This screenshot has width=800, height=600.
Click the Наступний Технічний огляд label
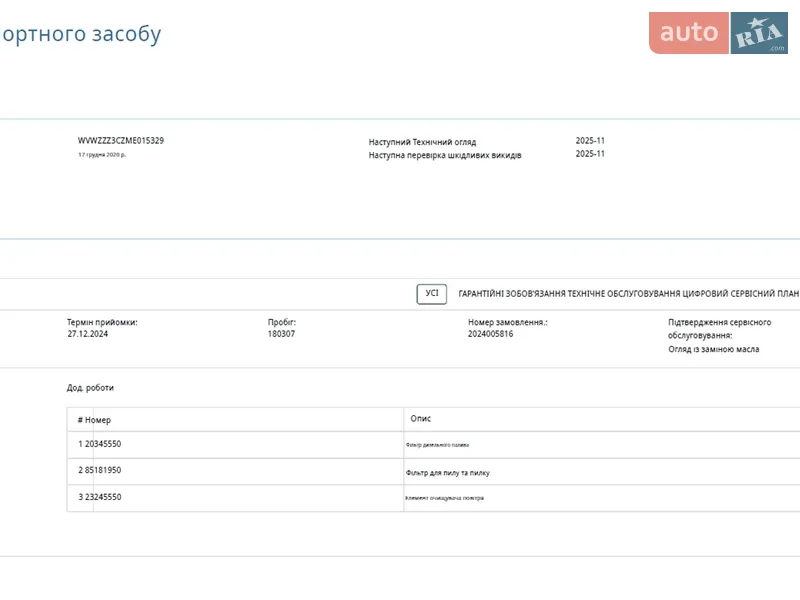pos(422,142)
